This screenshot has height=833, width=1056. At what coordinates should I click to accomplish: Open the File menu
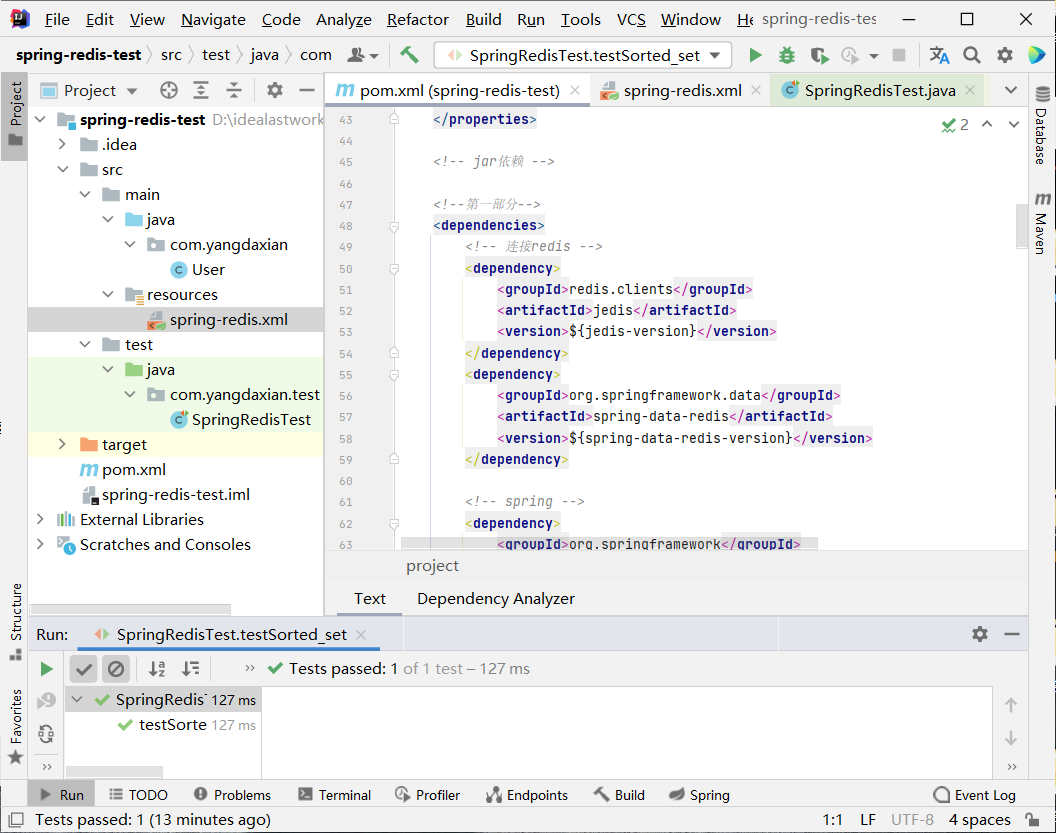click(57, 20)
